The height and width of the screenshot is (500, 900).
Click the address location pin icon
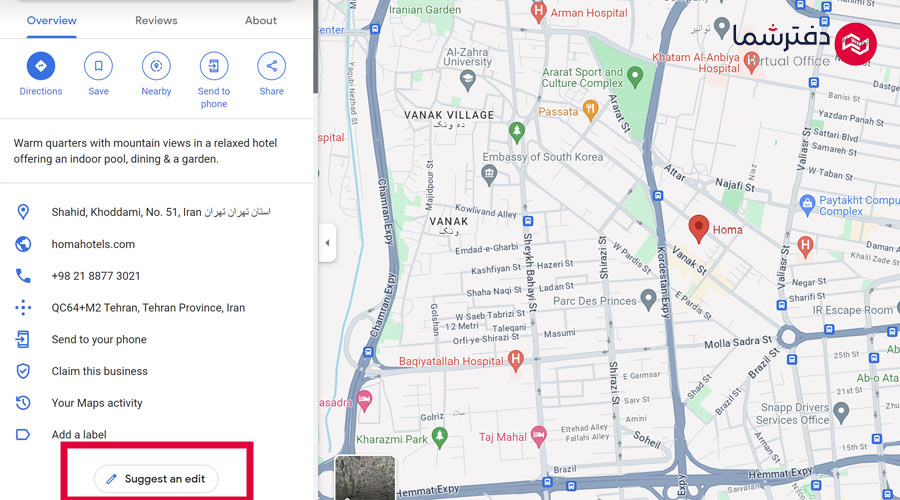point(23,212)
